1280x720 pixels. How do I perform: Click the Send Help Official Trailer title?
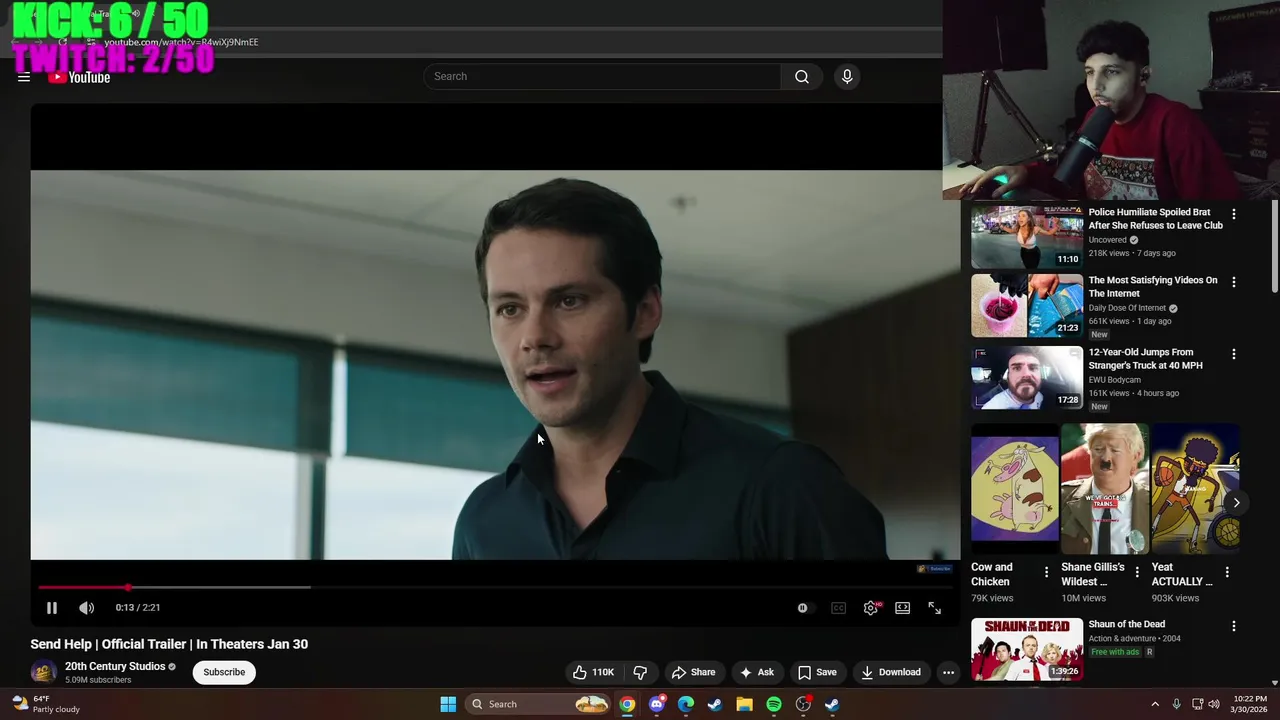click(169, 644)
